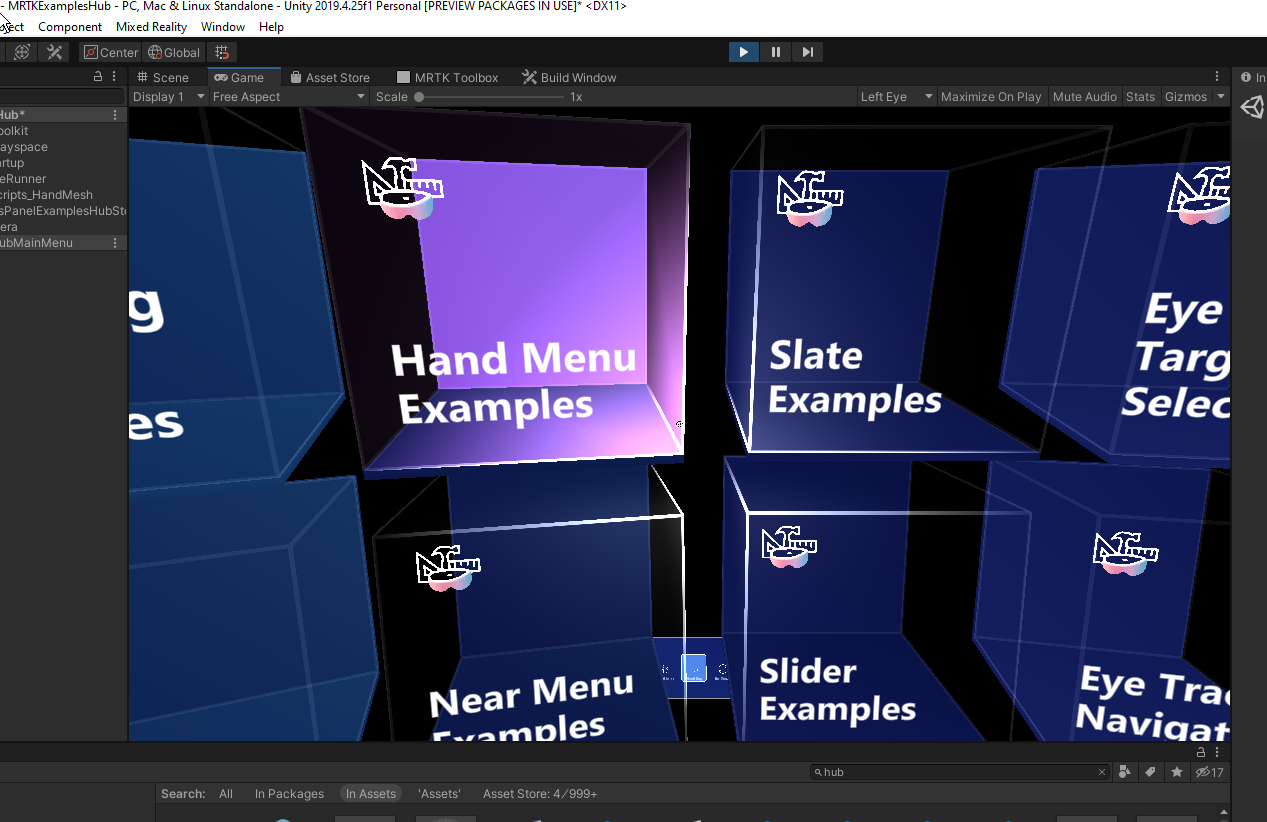Search by label tag icon

[x=1151, y=772]
